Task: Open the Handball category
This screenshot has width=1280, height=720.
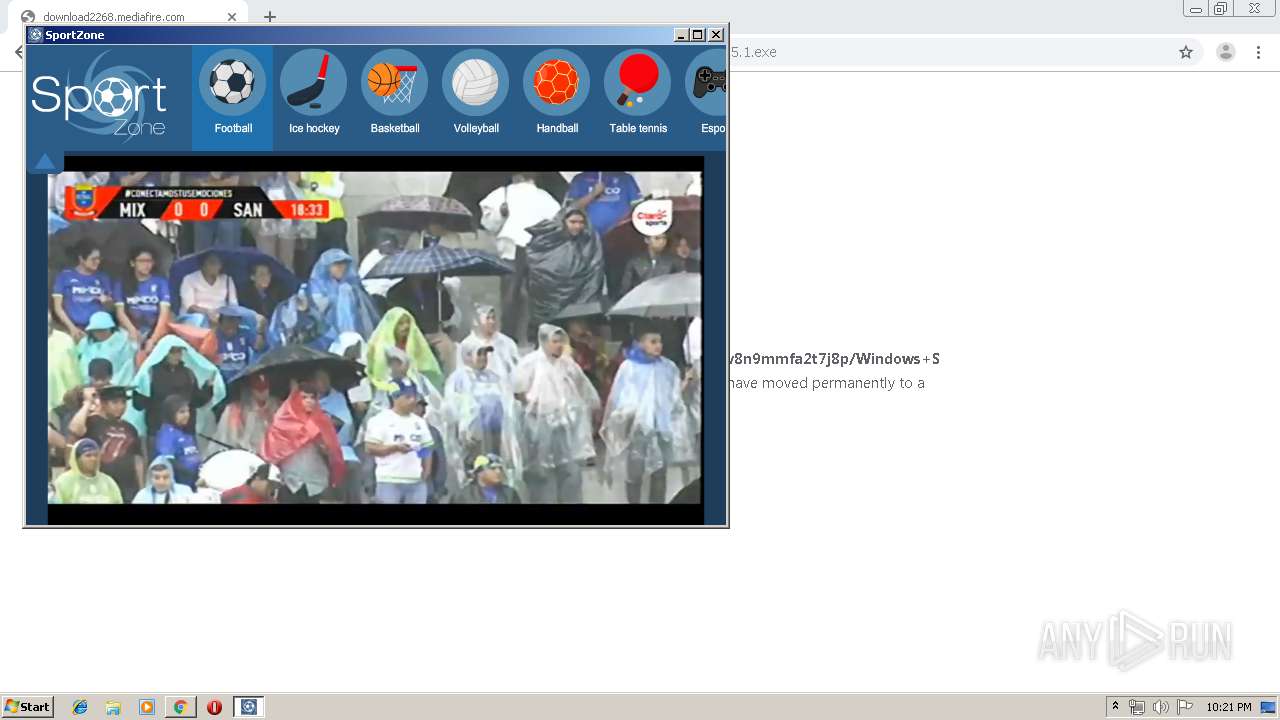Action: click(x=556, y=97)
